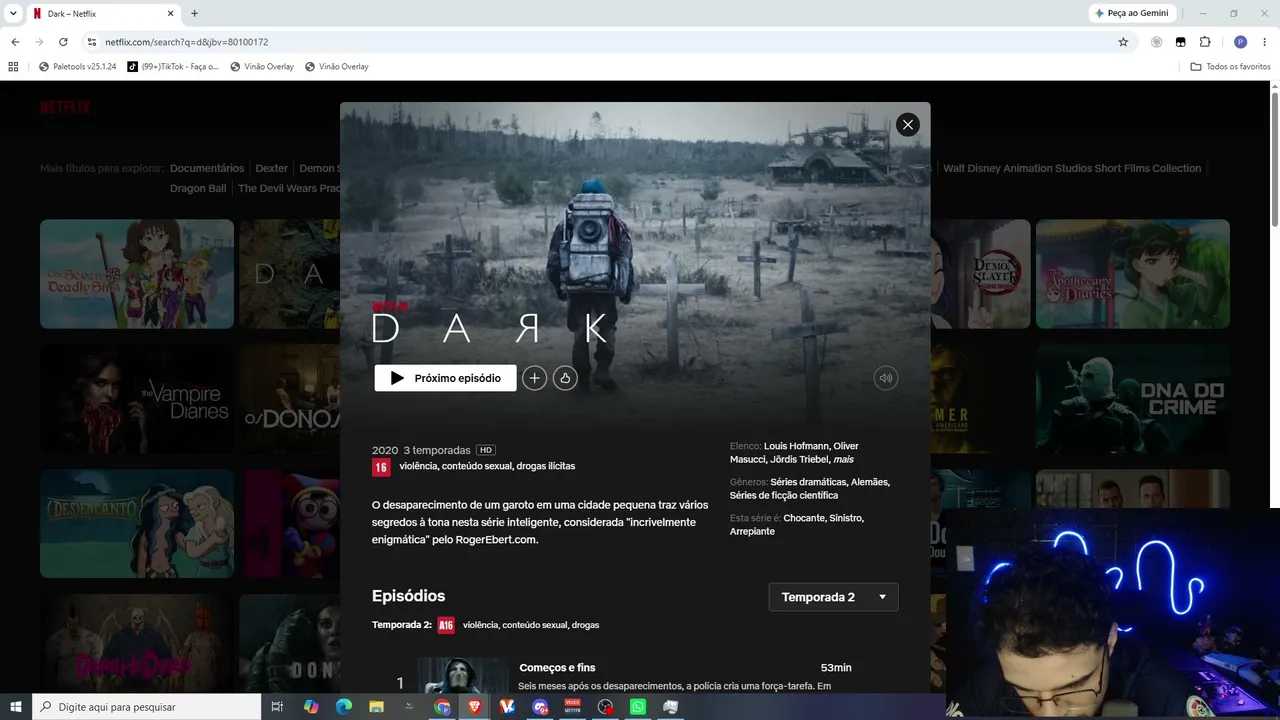Open WhatsApp from the taskbar

638,707
